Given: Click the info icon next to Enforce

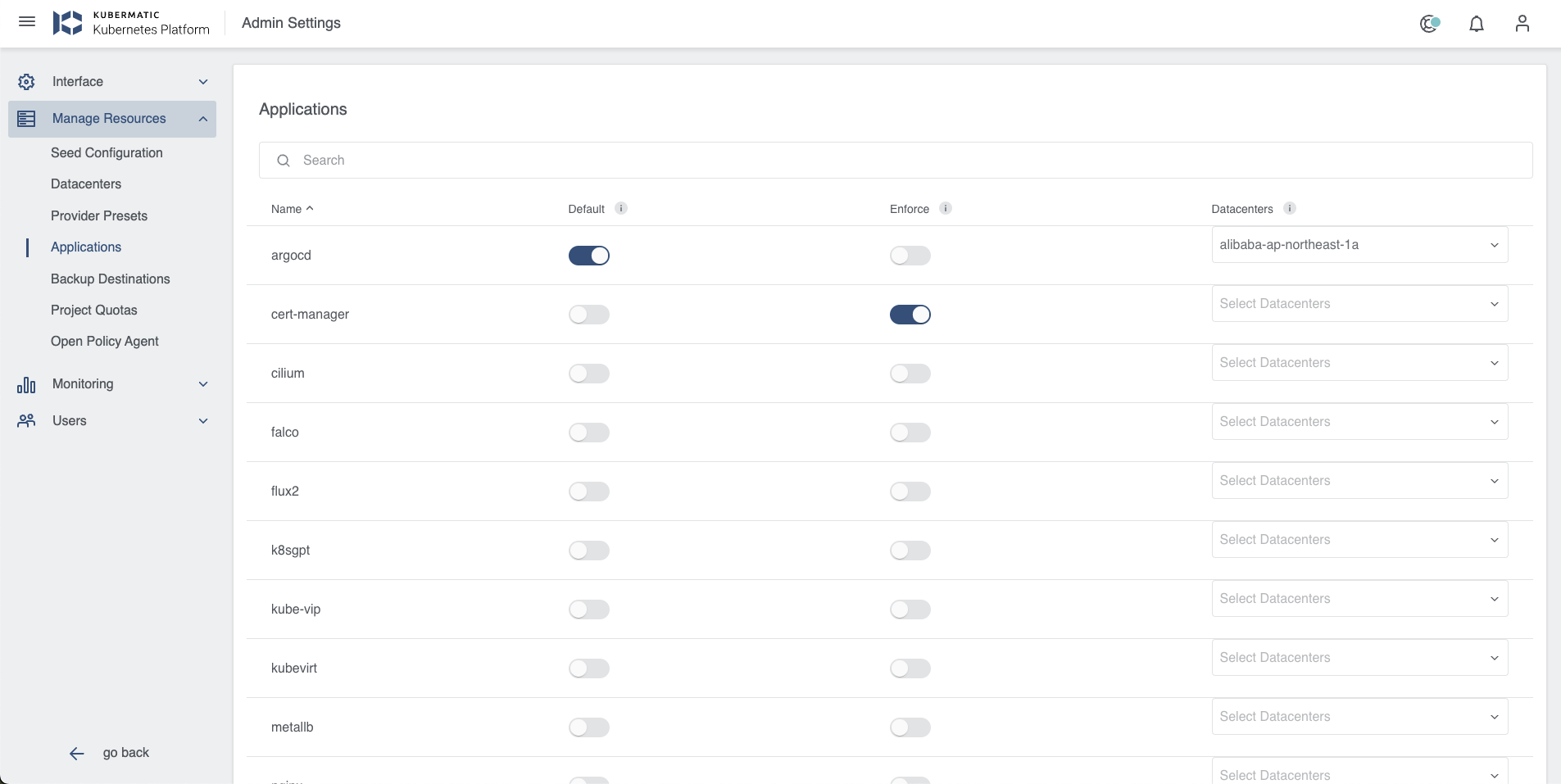Looking at the screenshot, I should 945,208.
